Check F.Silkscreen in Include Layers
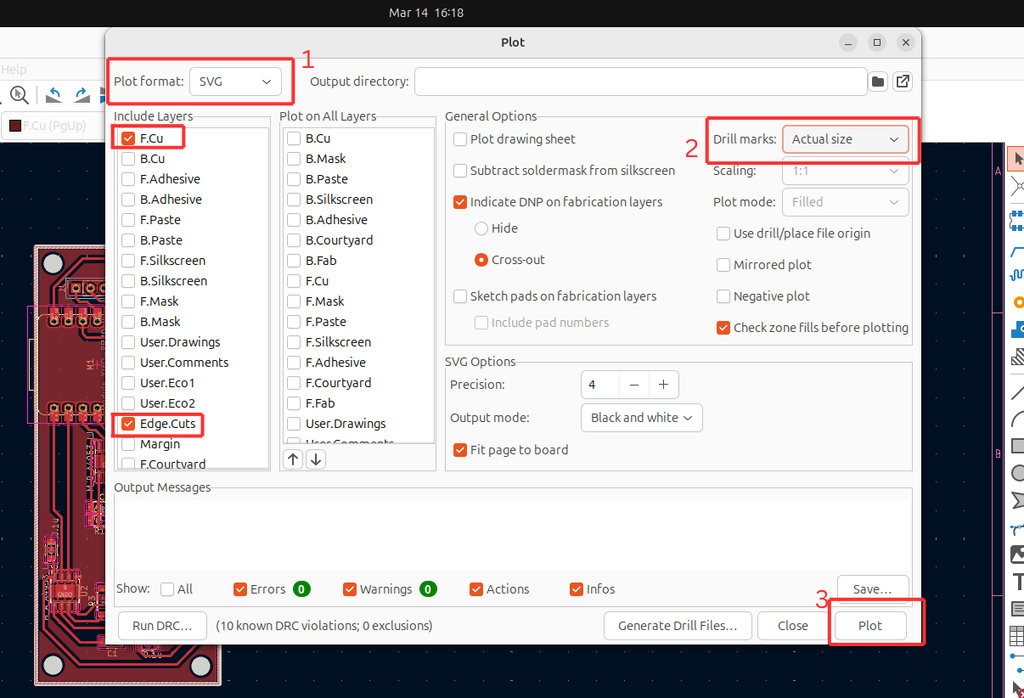 point(128,261)
